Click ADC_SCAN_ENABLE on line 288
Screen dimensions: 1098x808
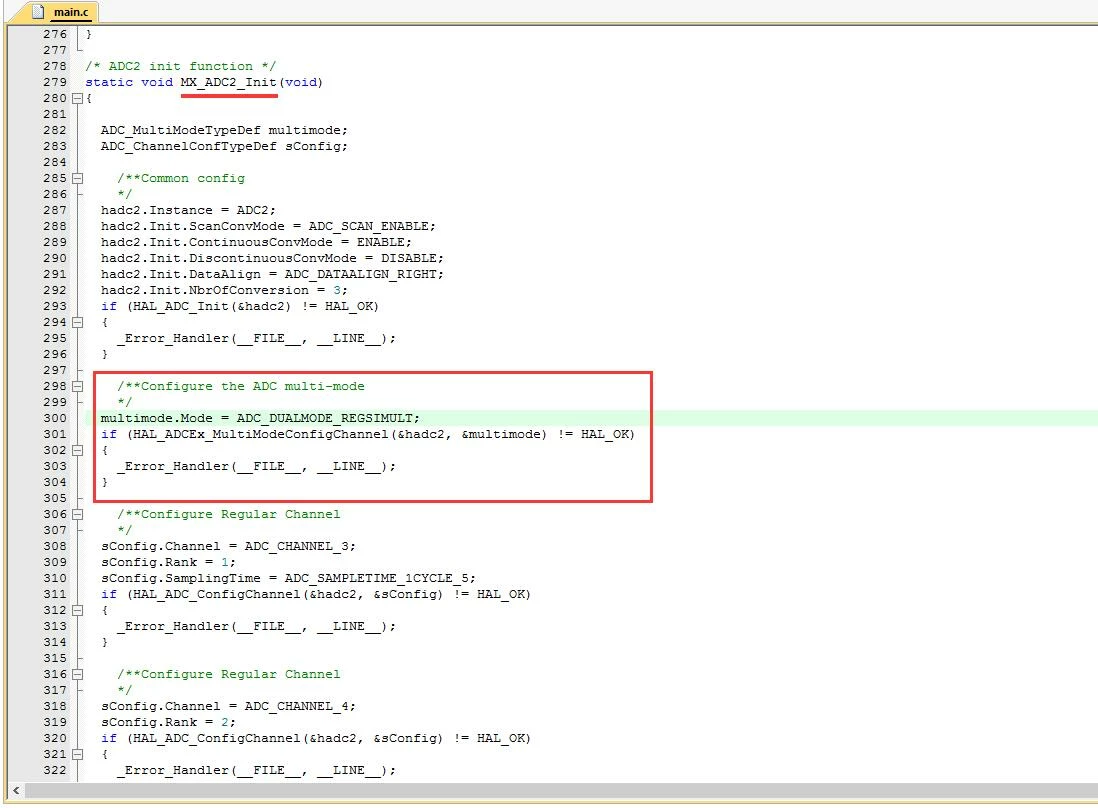(x=368, y=226)
